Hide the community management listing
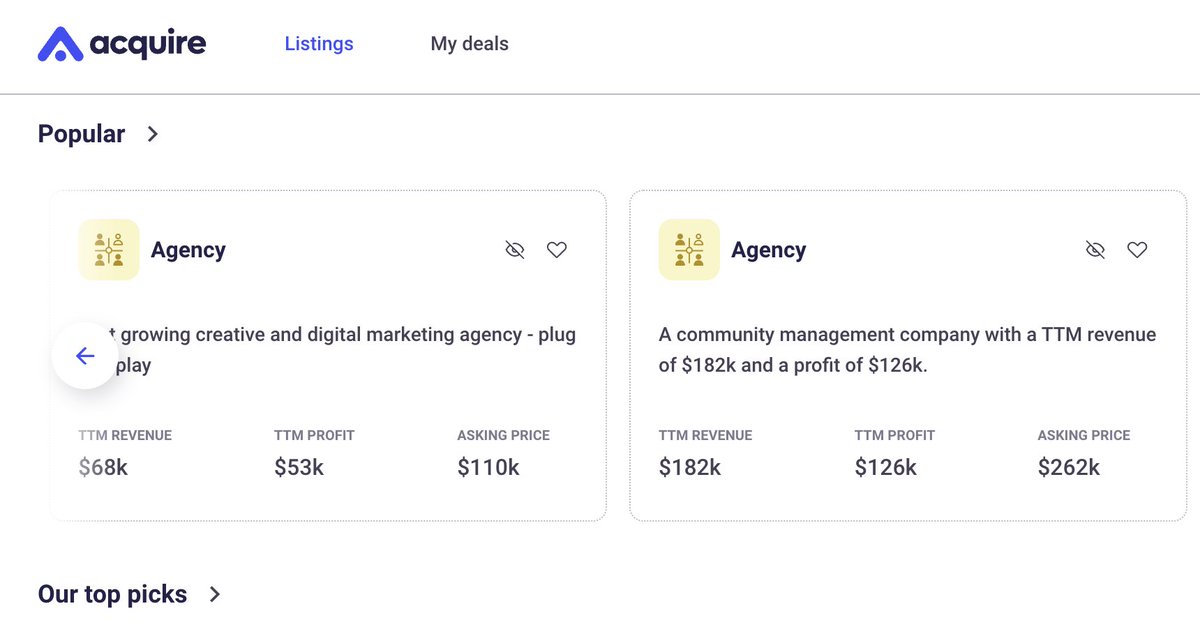This screenshot has height=643, width=1200. tap(1095, 250)
